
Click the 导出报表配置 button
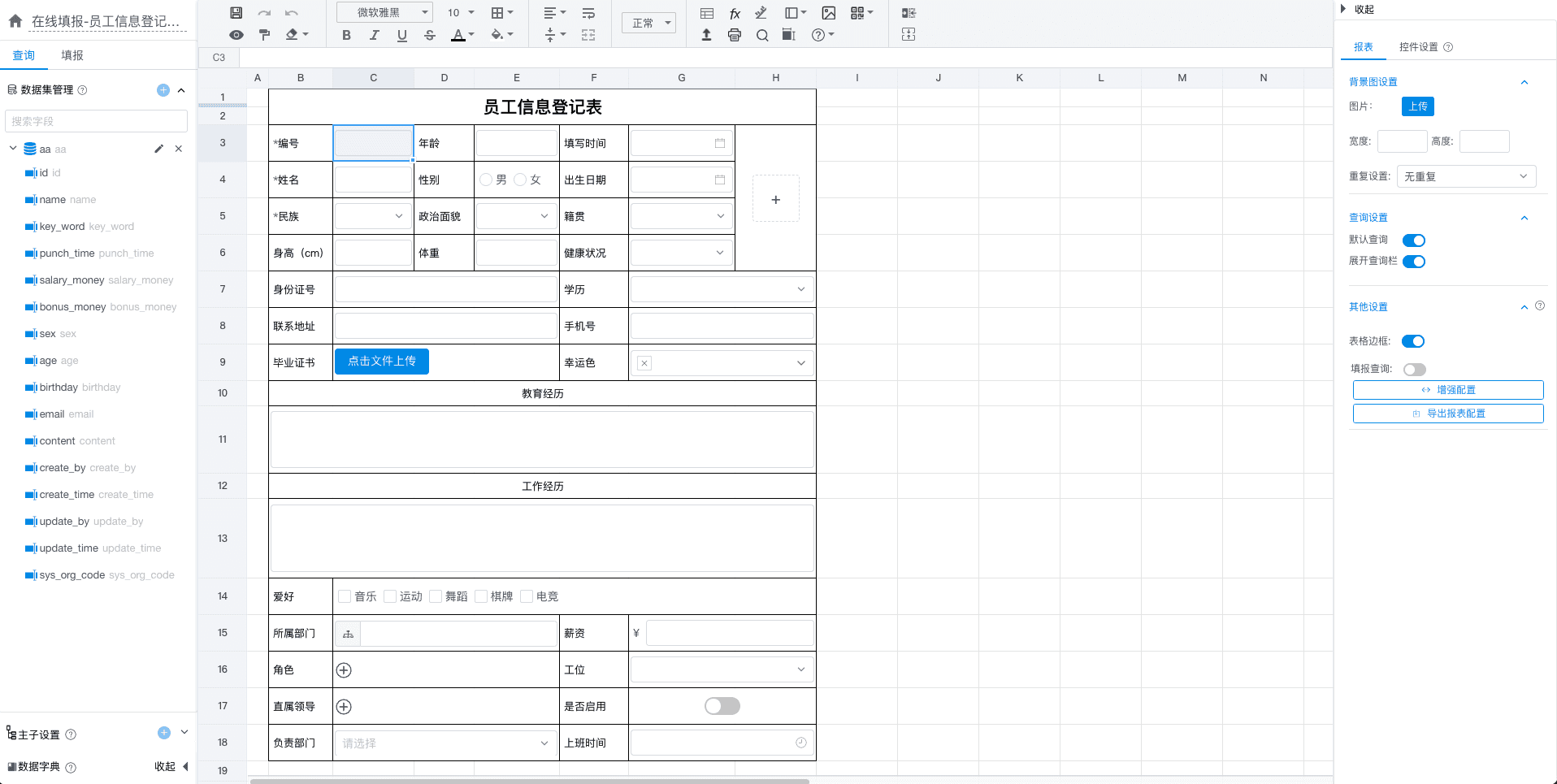pyautogui.click(x=1447, y=414)
